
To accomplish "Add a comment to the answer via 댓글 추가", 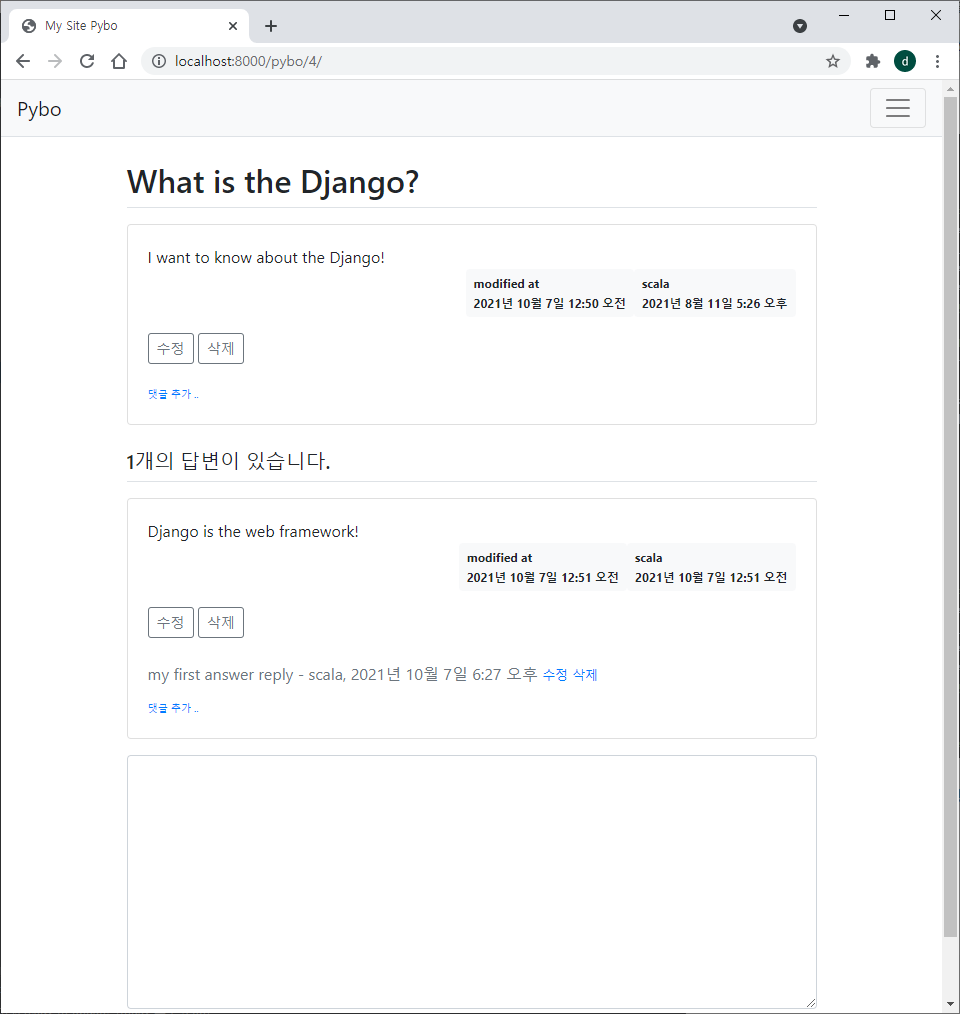I will coord(173,708).
